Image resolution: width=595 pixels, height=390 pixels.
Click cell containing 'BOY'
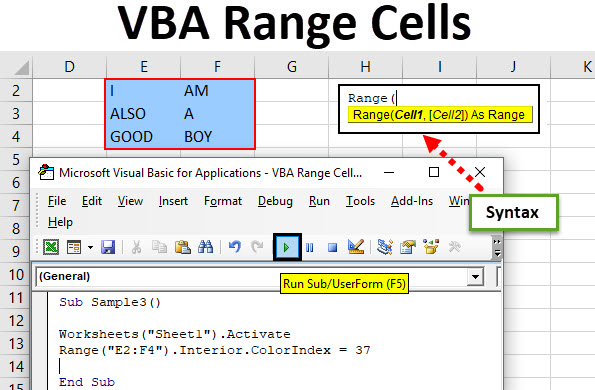[217, 137]
